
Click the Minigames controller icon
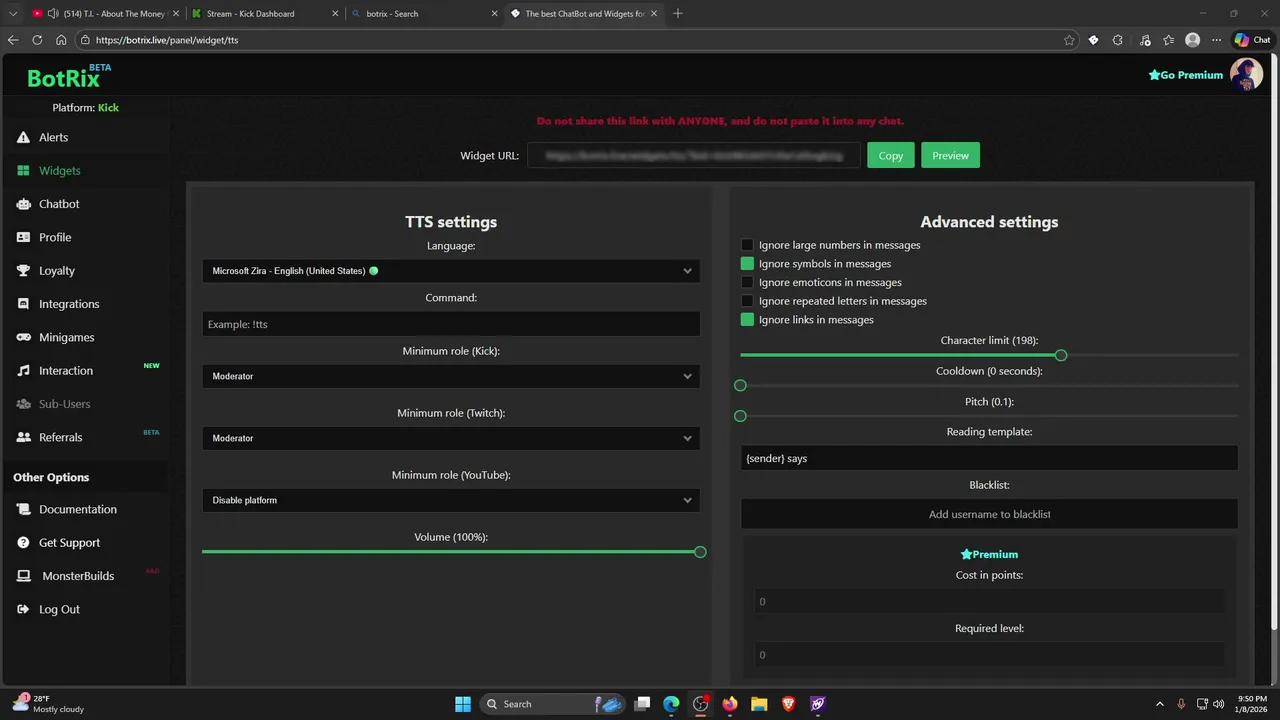pos(23,337)
